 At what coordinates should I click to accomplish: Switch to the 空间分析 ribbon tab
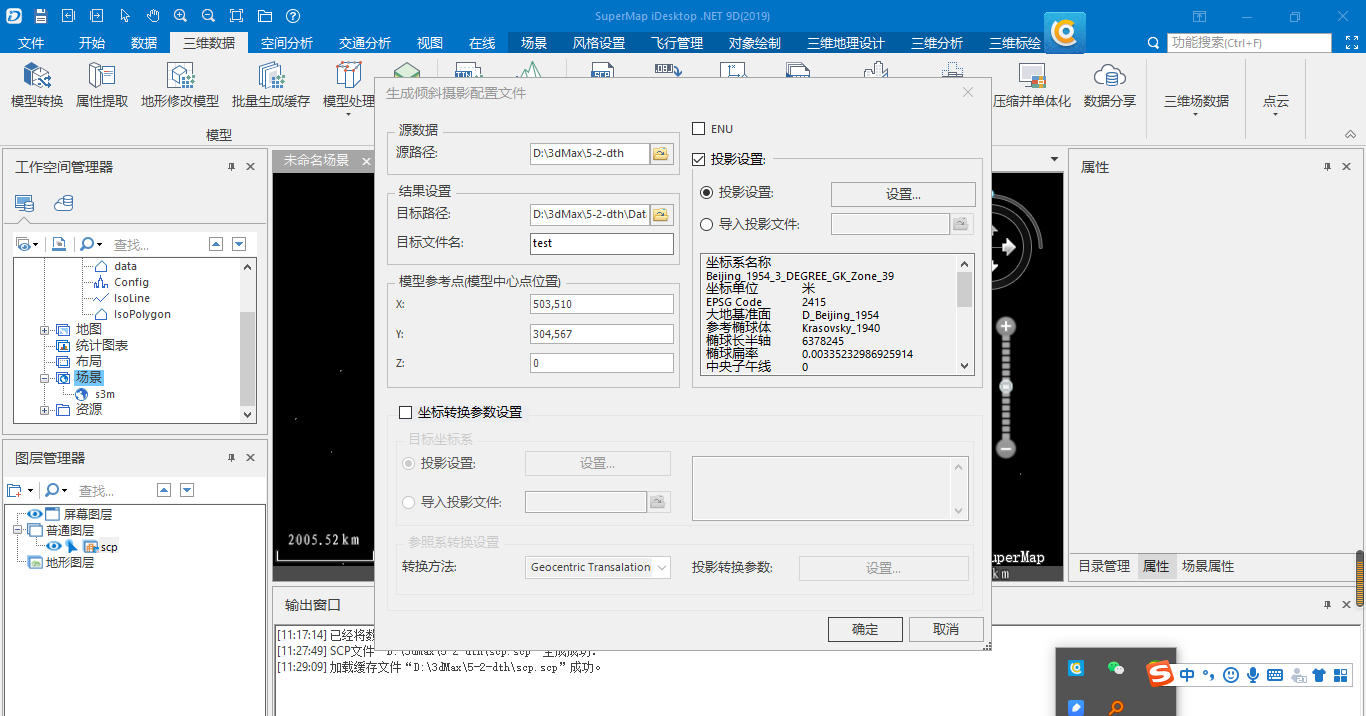287,43
